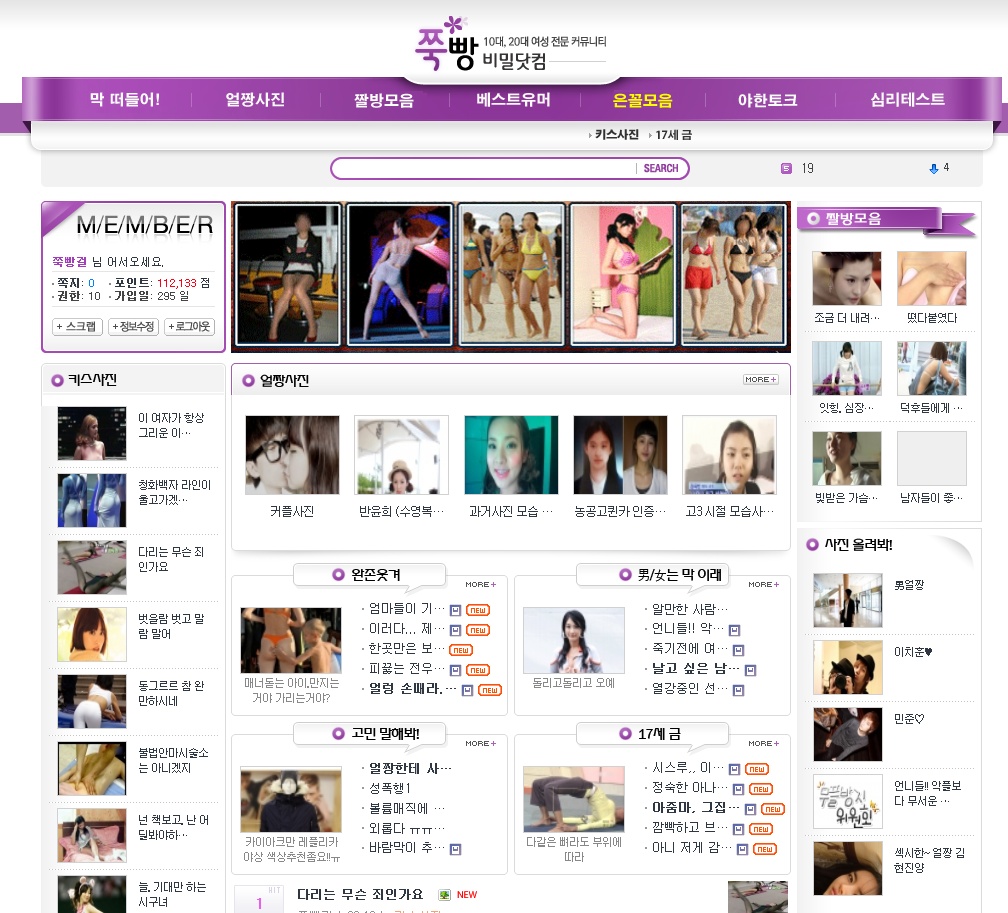Click comment icon next to 언니들!! 악… post
The width and height of the screenshot is (1008, 913).
tap(735, 630)
